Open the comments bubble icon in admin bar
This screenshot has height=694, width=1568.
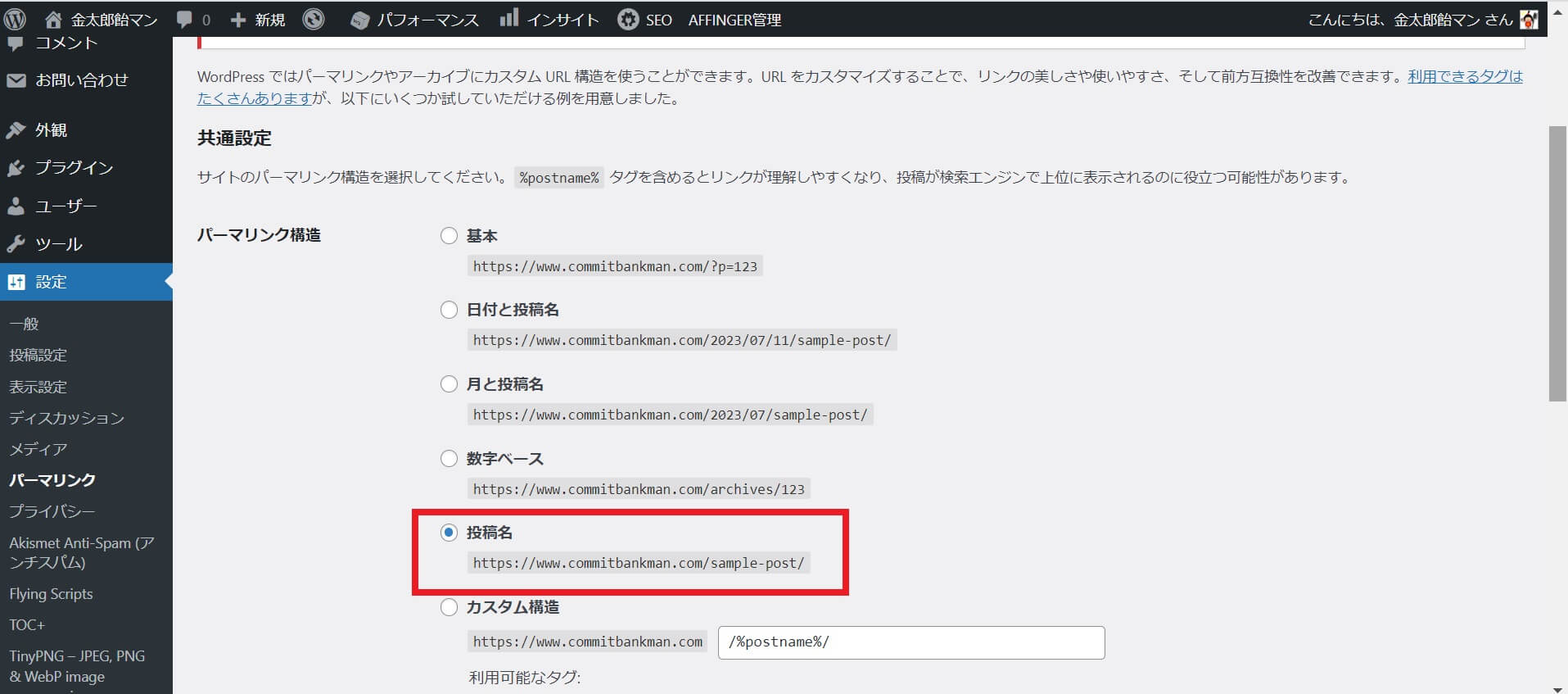coord(184,20)
